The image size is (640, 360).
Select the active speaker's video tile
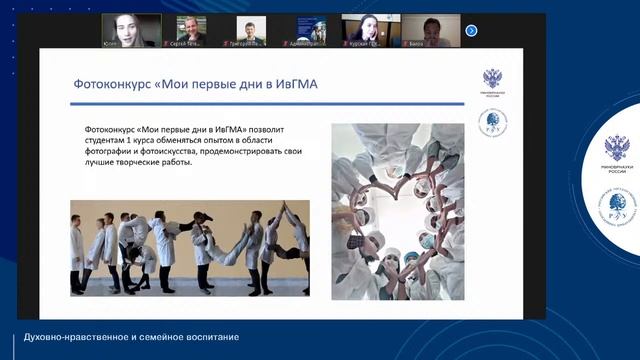point(131,31)
